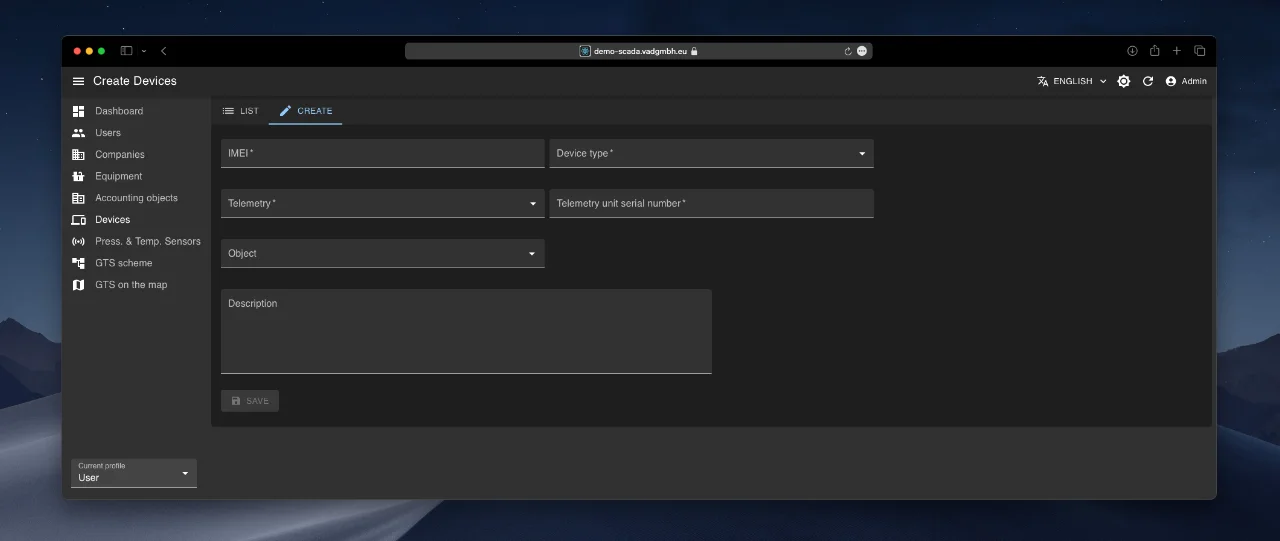The width and height of the screenshot is (1280, 541).
Task: Click the GTS scheme sidebar icon
Action: pyautogui.click(x=78, y=263)
